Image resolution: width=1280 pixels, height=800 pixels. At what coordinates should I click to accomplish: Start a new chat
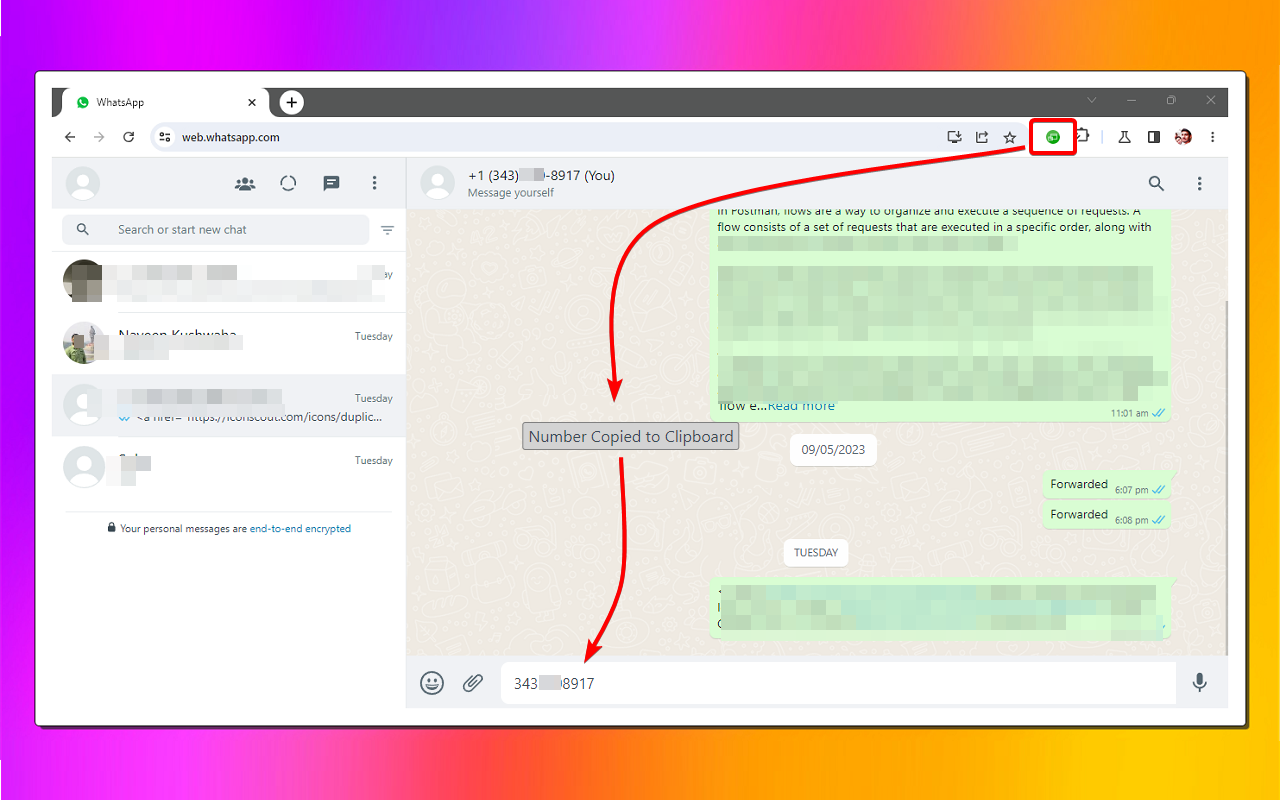tap(331, 183)
